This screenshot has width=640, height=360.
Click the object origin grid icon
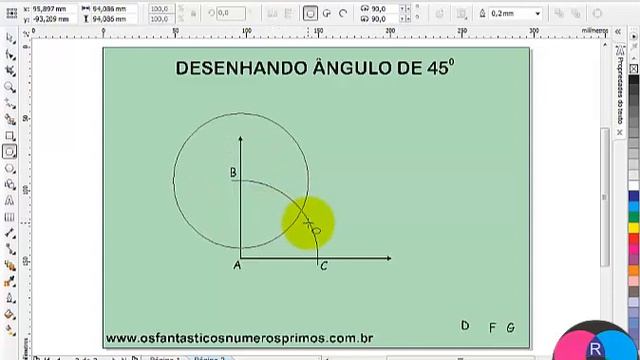point(11,13)
